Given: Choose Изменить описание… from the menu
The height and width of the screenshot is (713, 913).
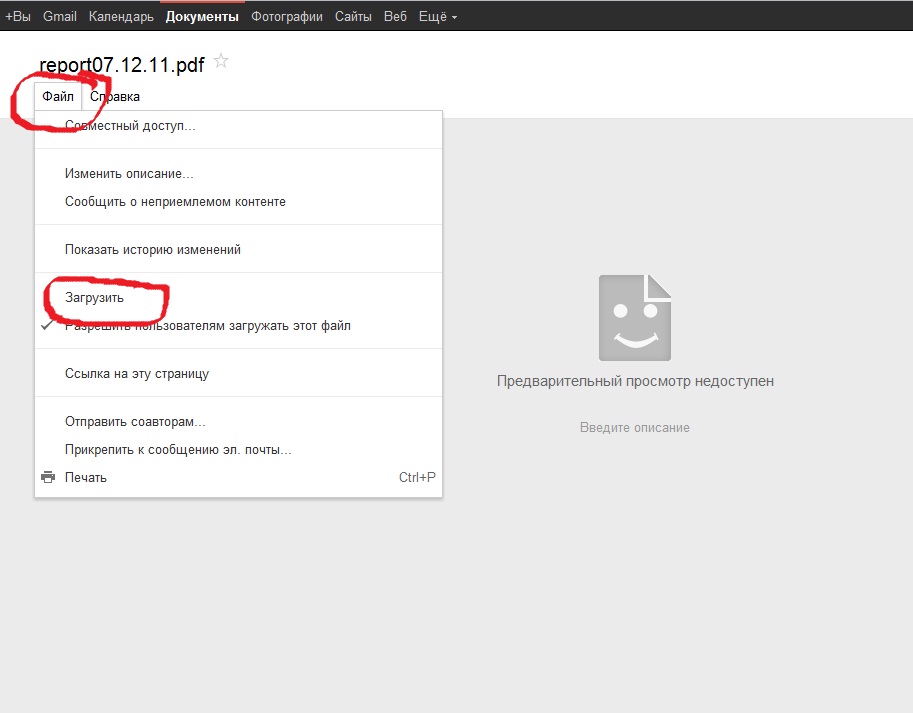Looking at the screenshot, I should [239, 174].
